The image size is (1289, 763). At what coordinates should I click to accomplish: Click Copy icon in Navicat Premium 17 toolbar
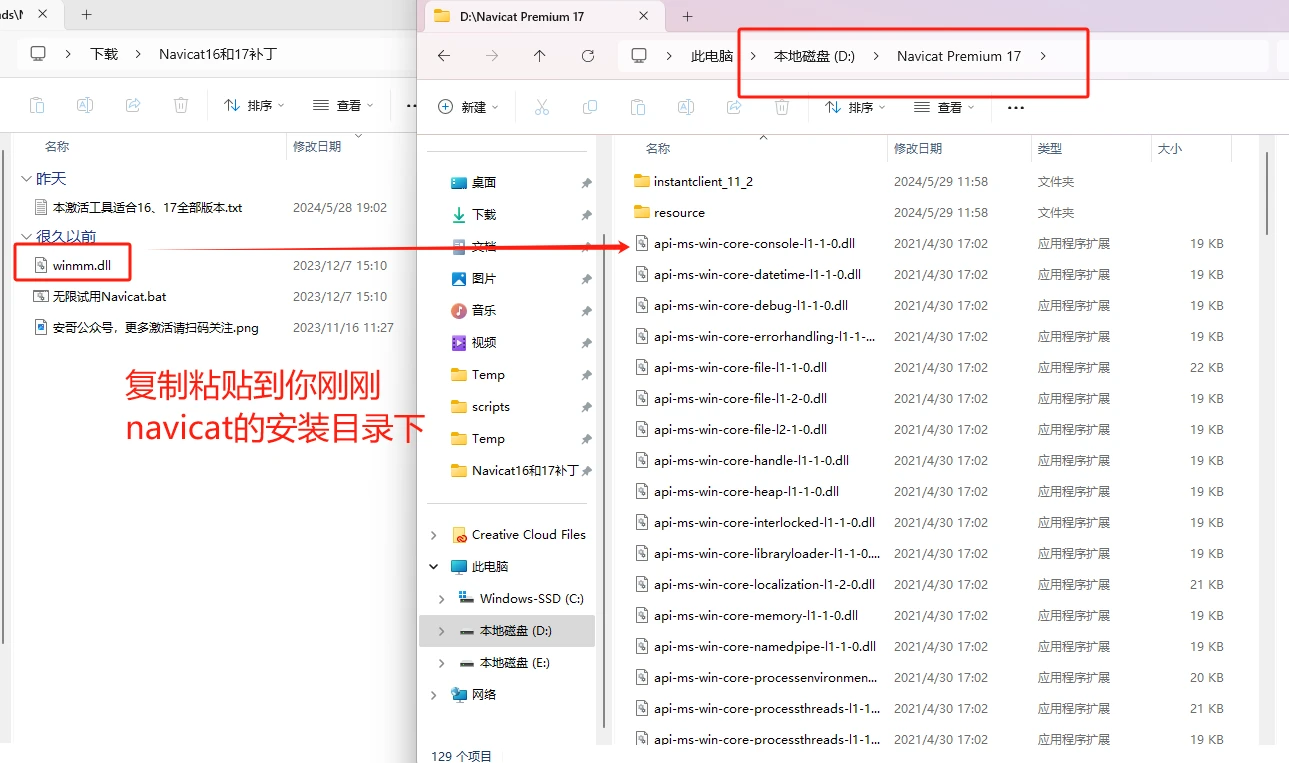[x=590, y=107]
